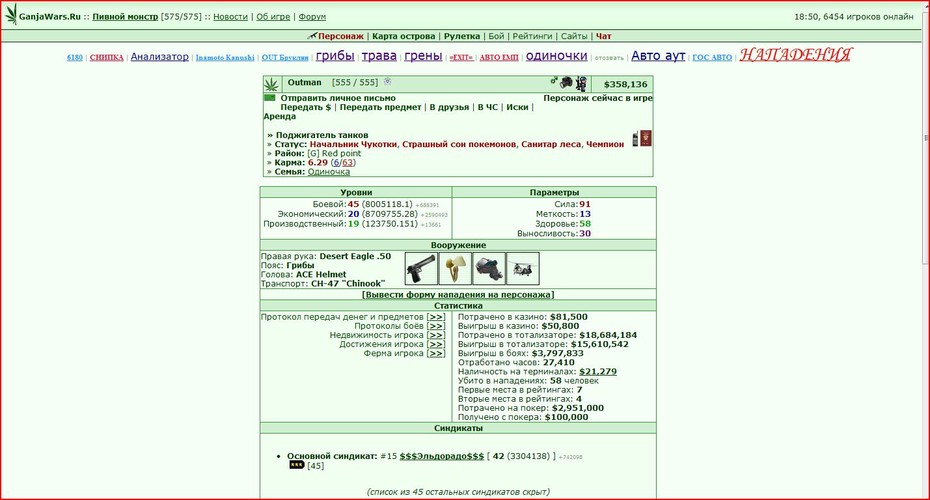Click the АВТО EMП shortcut link
This screenshot has width=930, height=500.
coord(499,58)
